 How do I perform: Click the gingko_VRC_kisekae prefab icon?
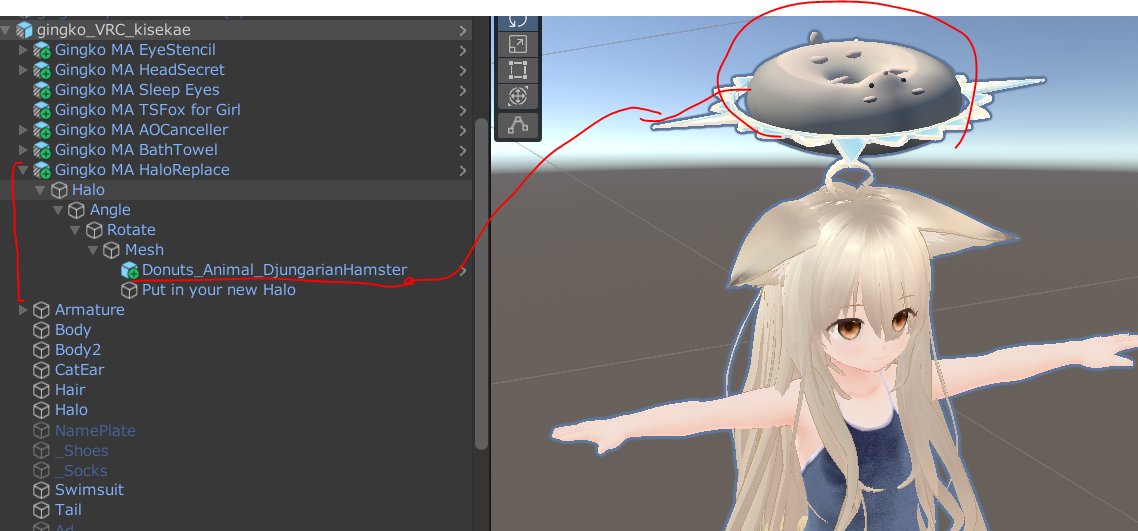[x=25, y=30]
